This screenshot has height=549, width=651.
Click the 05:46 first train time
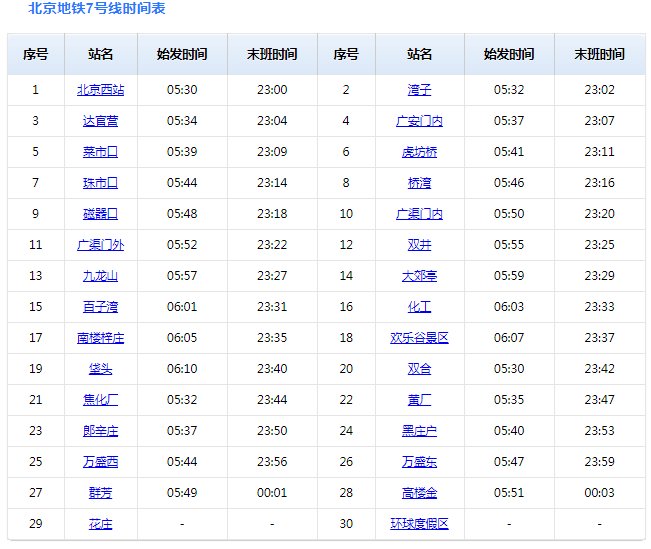tap(509, 183)
